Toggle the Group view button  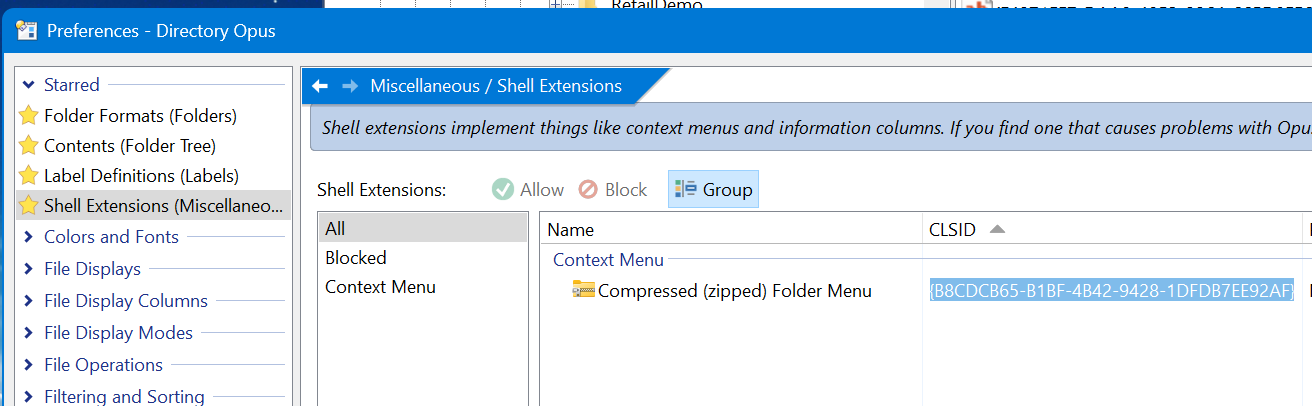[713, 190]
